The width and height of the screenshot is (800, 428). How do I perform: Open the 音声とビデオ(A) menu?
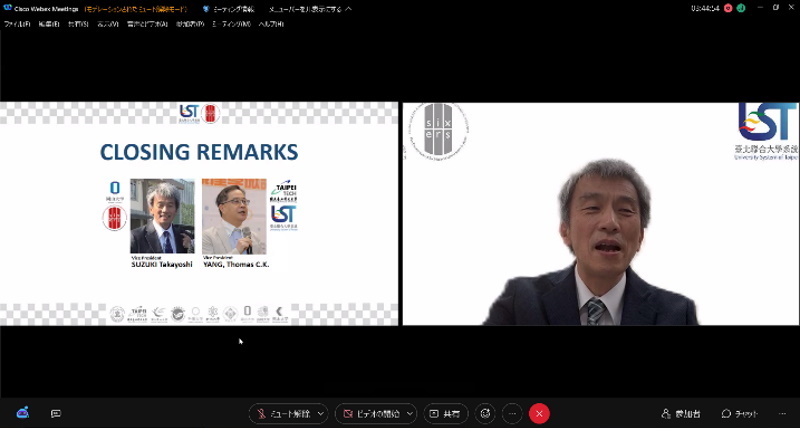pos(147,24)
